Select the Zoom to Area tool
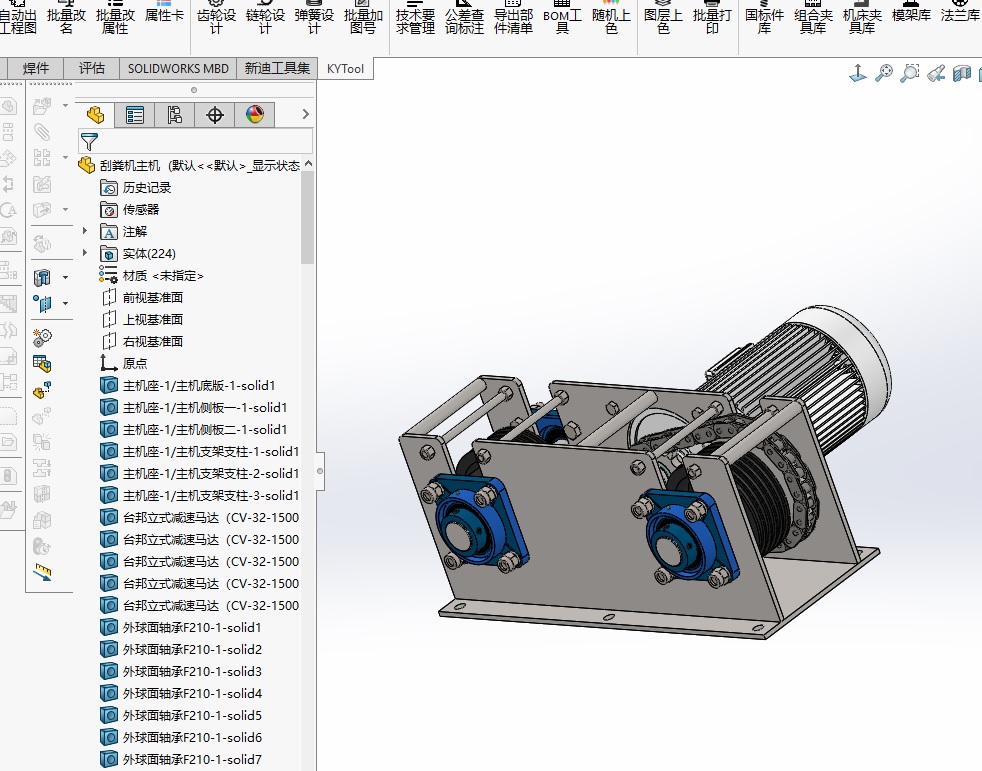This screenshot has width=982, height=771. pos(910,73)
